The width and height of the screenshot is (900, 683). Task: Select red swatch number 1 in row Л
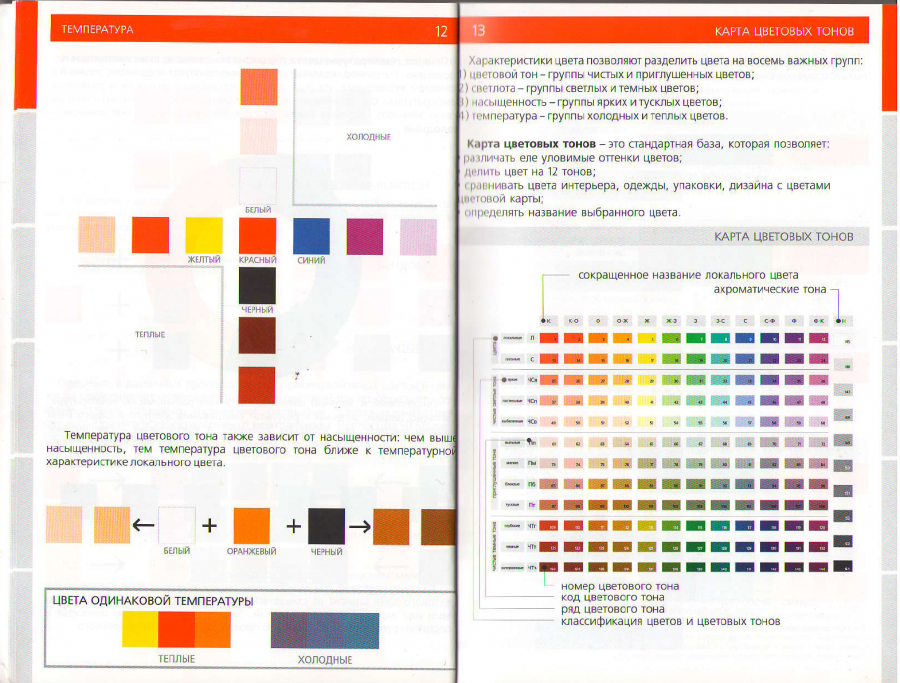coord(549,338)
